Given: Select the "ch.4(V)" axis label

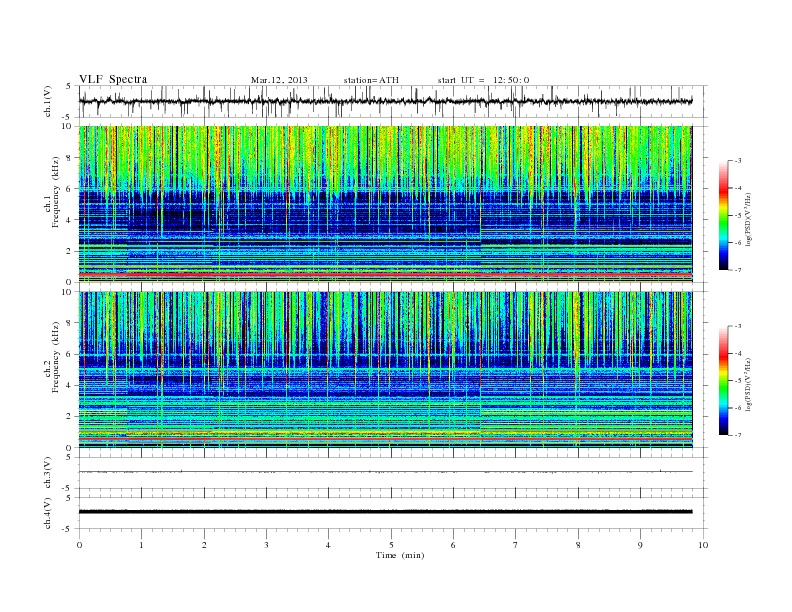Looking at the screenshot, I should [x=48, y=513].
